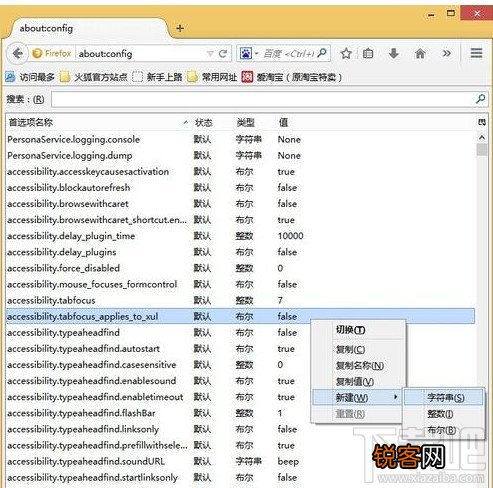
Task: Select accessibility.force_disabled row
Action: tap(240, 268)
